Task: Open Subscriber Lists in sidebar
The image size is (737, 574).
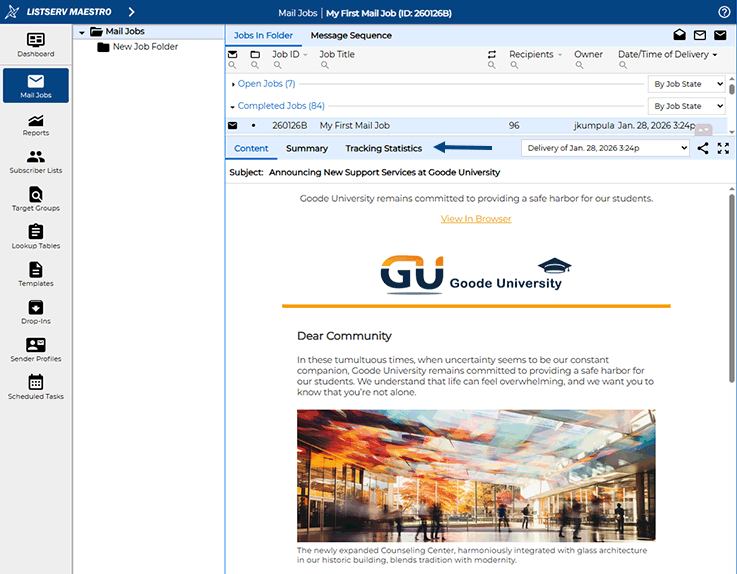Action: [36, 162]
